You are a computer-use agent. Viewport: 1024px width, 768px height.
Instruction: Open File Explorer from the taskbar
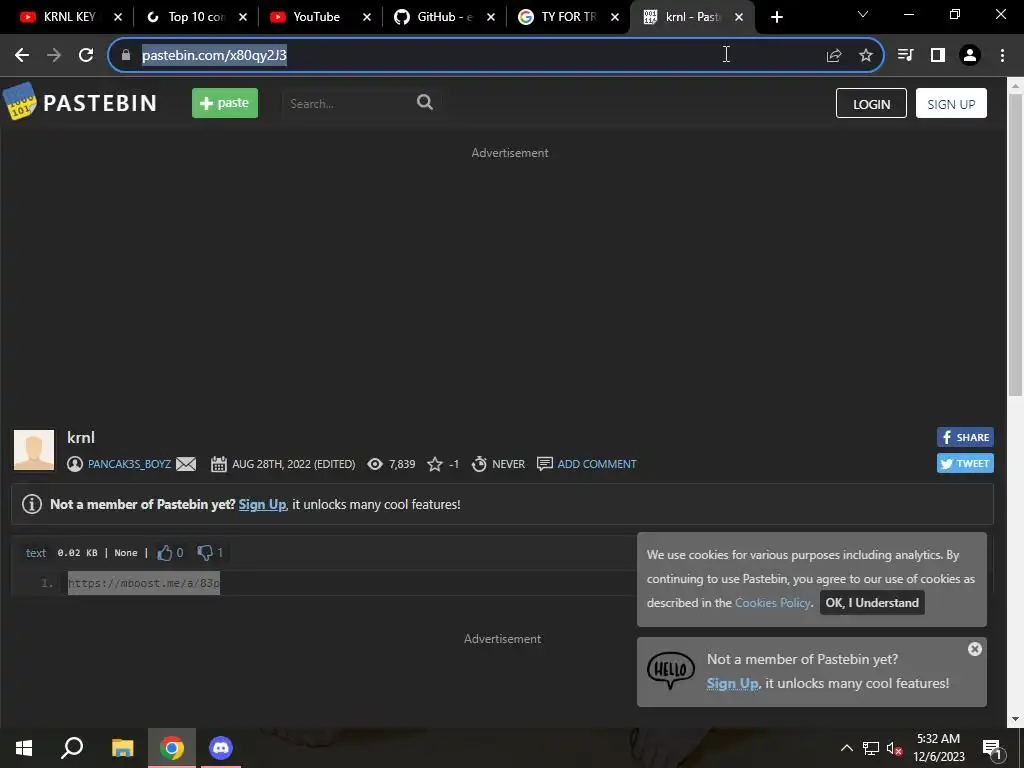122,748
